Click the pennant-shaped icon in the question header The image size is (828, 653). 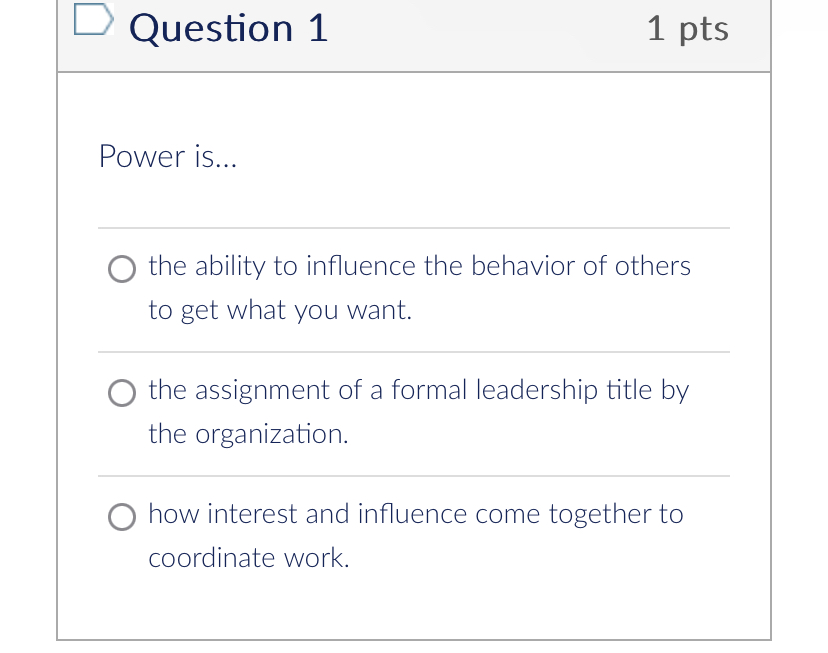(93, 18)
